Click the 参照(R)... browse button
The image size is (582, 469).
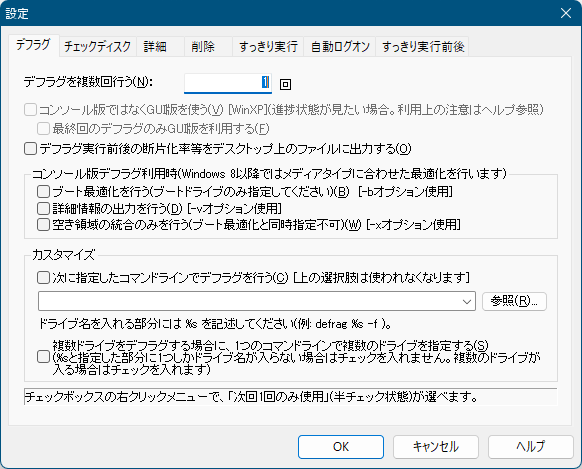[514, 301]
